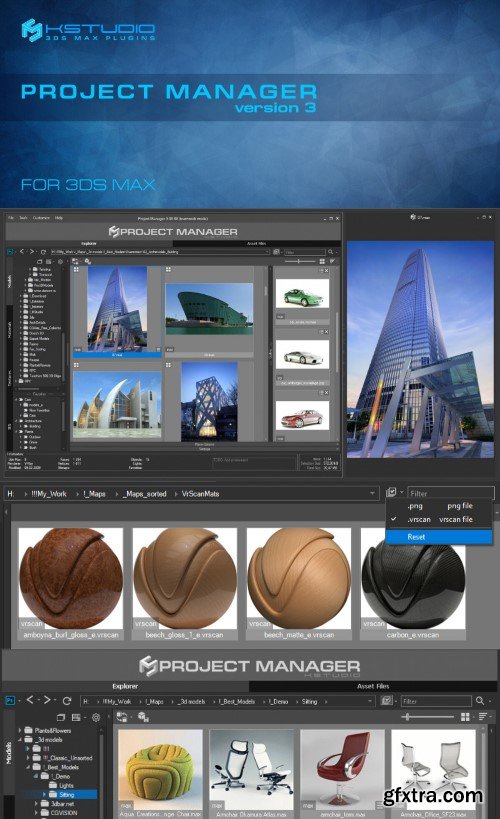Switch to the Asset Files tab in the bottom panel
This screenshot has height=819, width=500.
point(373,686)
